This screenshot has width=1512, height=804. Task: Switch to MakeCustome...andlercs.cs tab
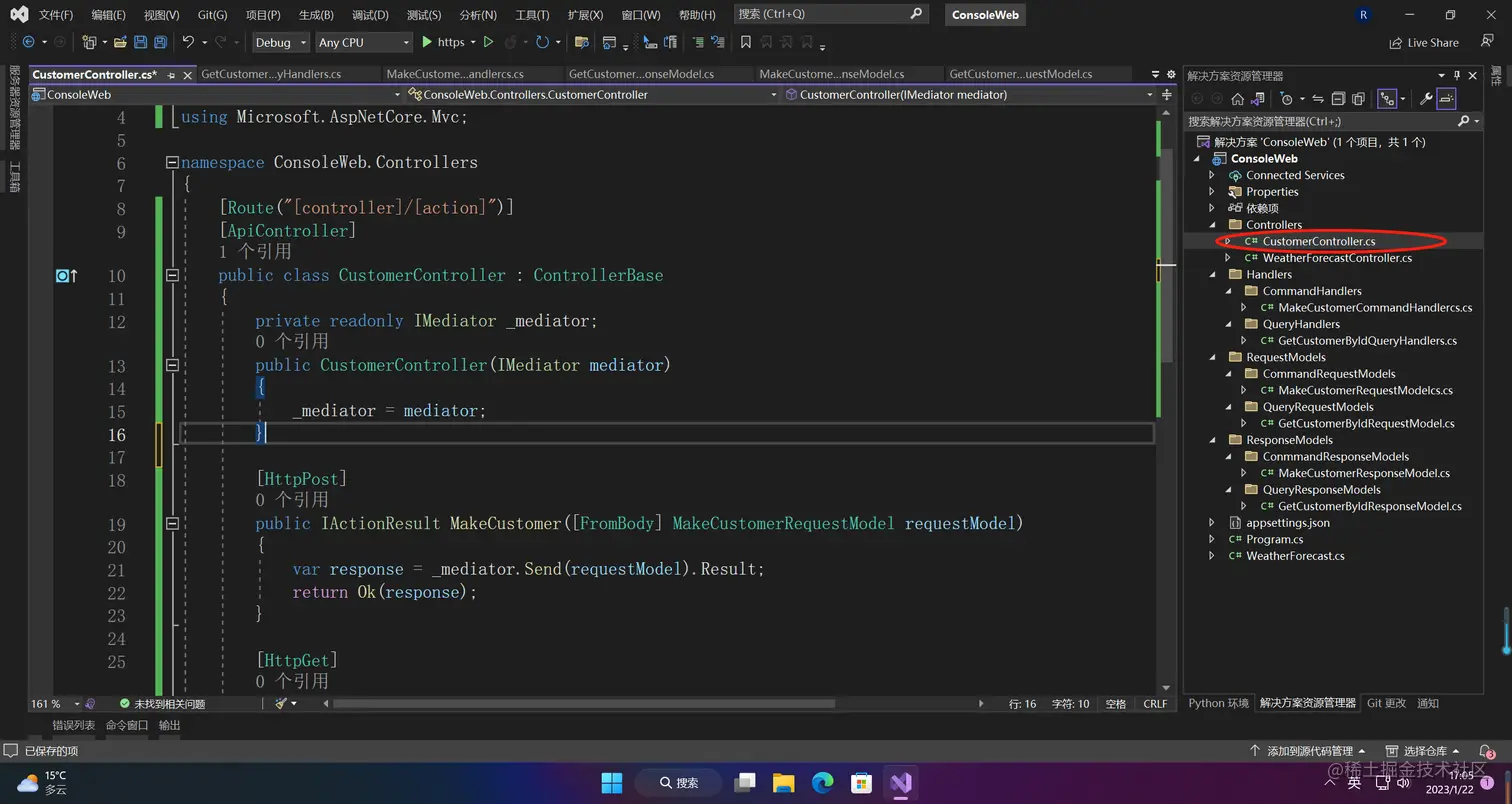click(x=455, y=74)
